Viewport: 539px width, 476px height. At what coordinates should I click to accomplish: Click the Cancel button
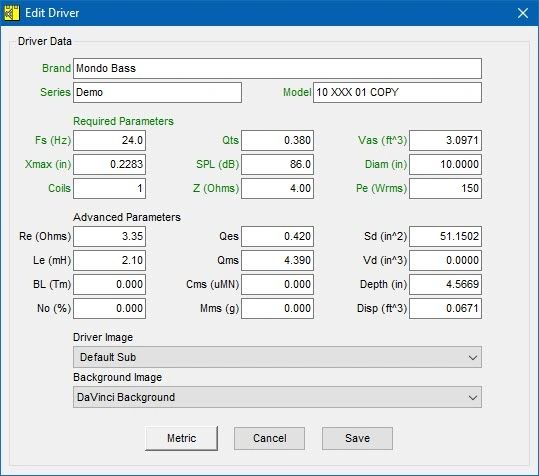click(x=270, y=438)
